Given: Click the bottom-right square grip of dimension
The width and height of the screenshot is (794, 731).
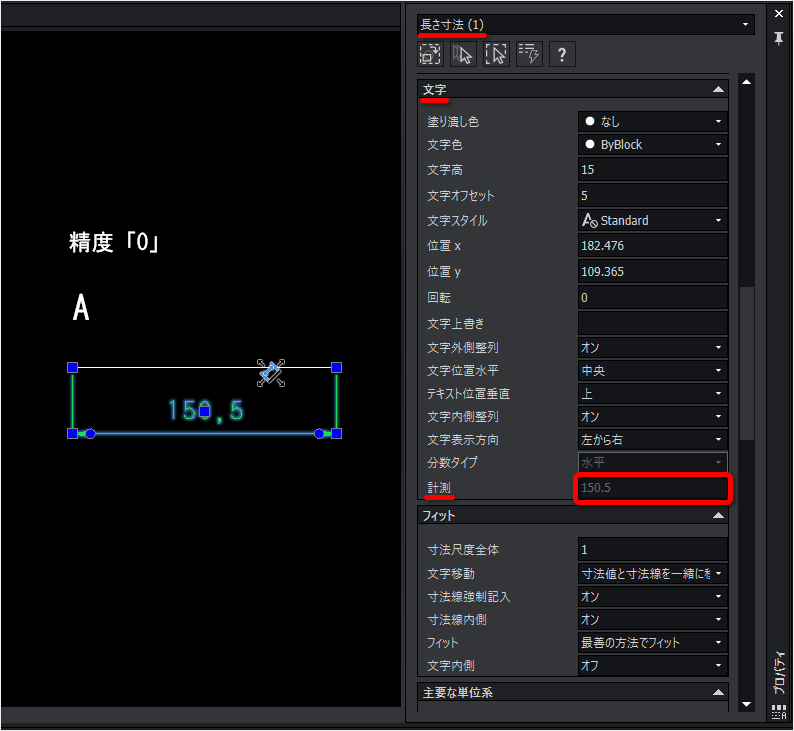Looking at the screenshot, I should click(x=336, y=433).
